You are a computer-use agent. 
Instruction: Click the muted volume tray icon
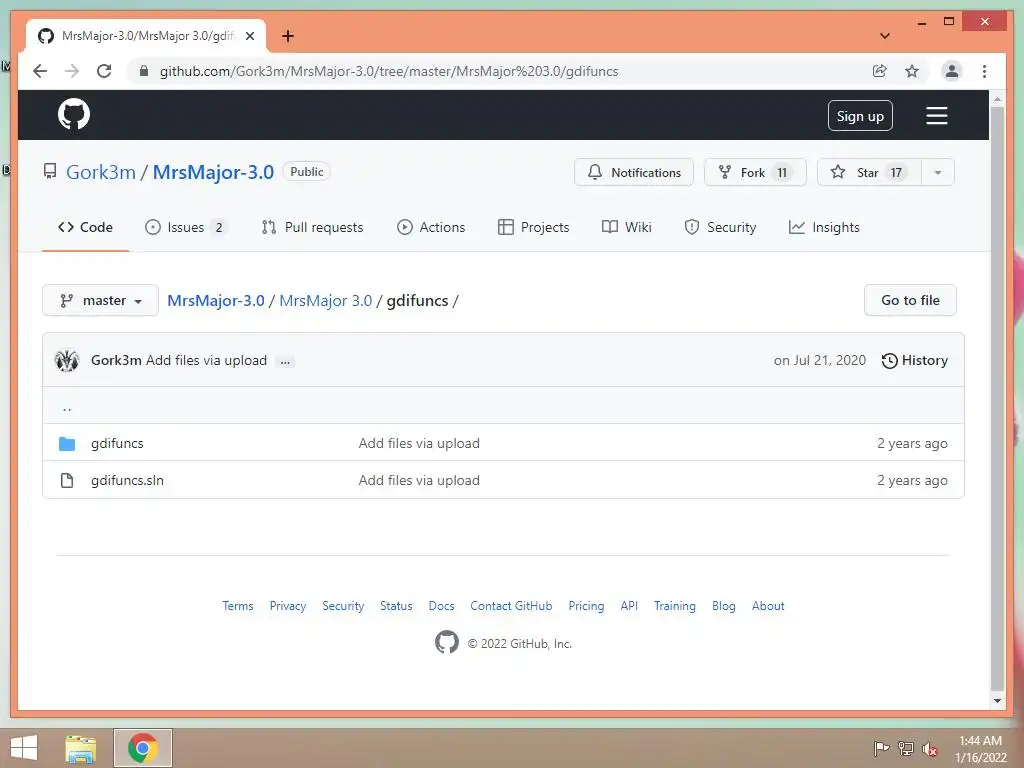click(930, 748)
